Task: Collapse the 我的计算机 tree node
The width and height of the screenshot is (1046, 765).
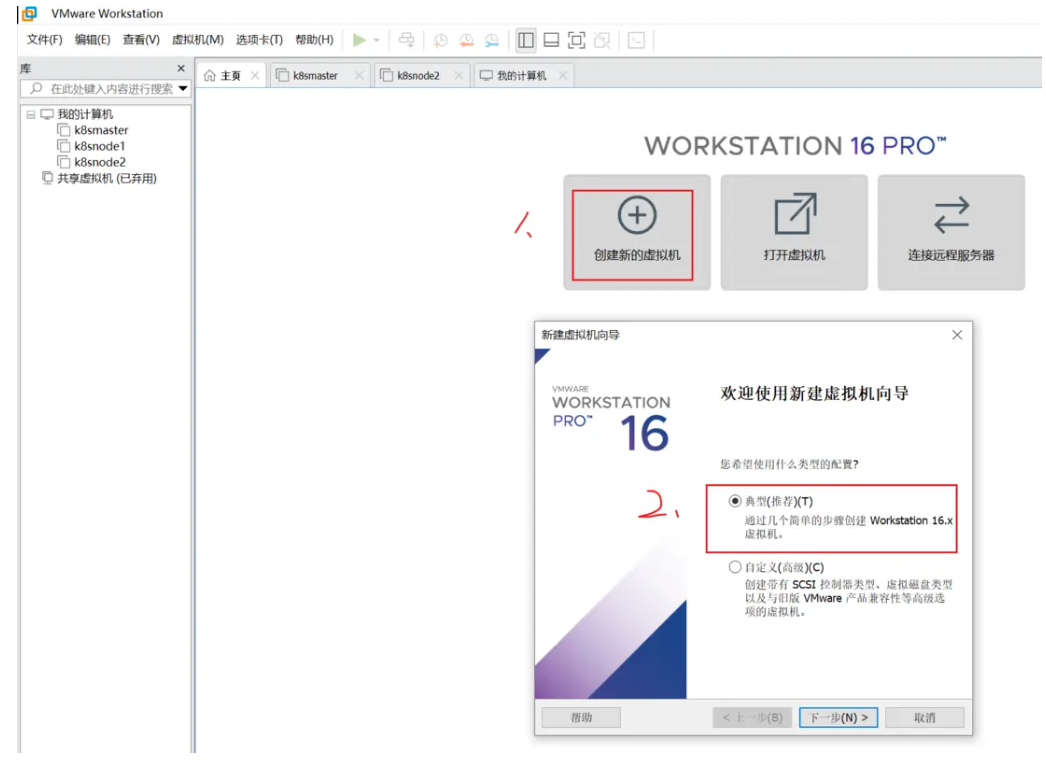Action: 31,114
